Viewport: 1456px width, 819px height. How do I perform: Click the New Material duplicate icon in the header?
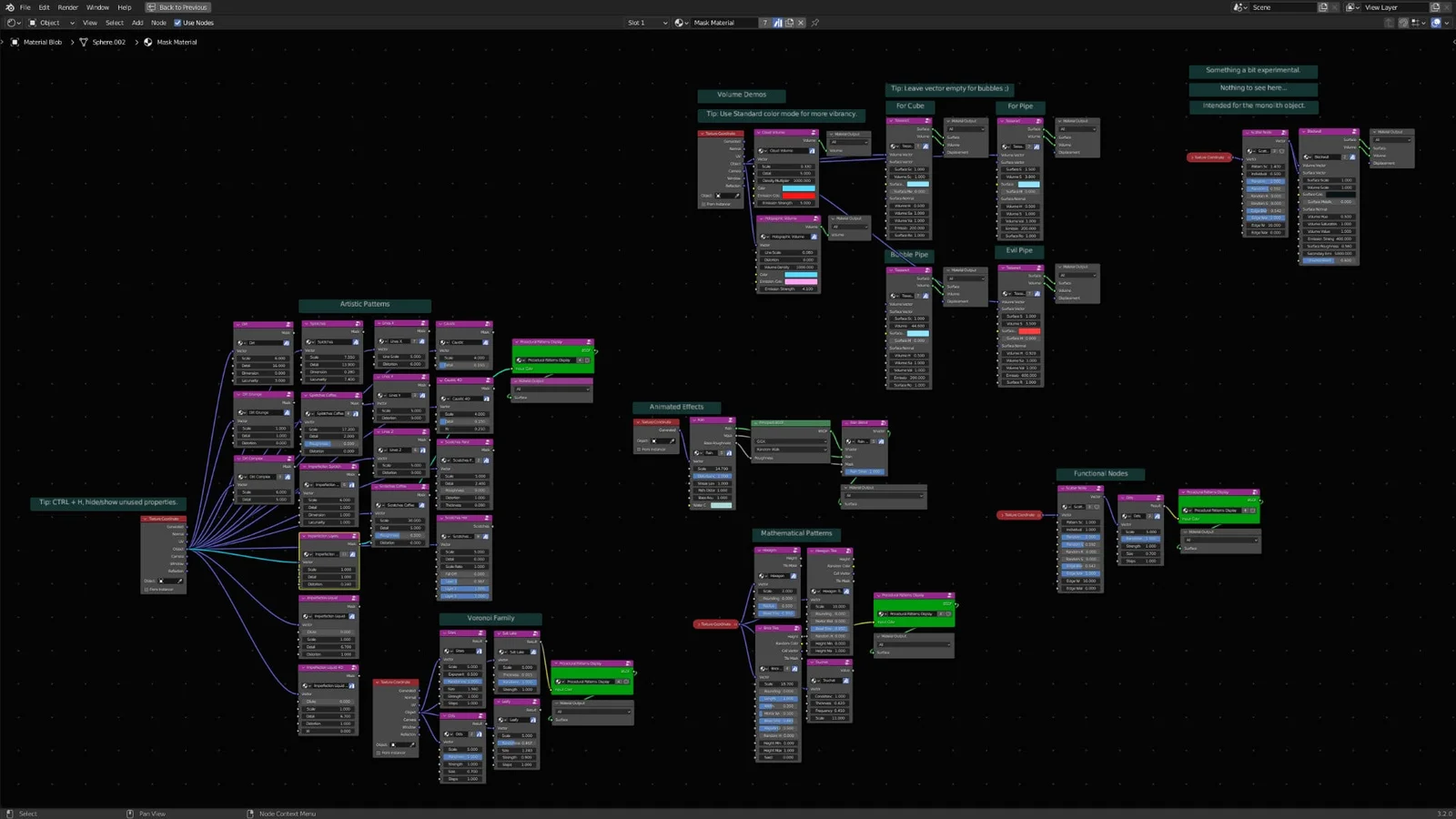click(788, 22)
